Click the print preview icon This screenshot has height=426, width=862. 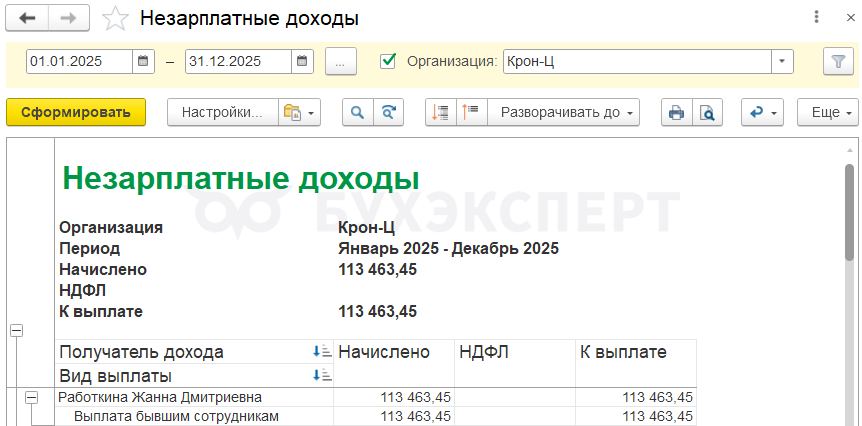point(707,112)
